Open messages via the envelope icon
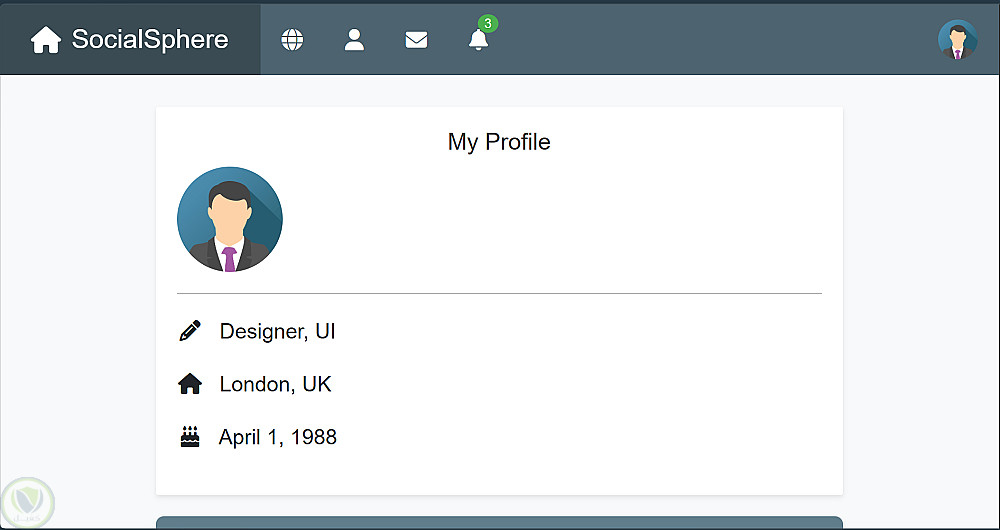1000x530 pixels. pyautogui.click(x=416, y=40)
